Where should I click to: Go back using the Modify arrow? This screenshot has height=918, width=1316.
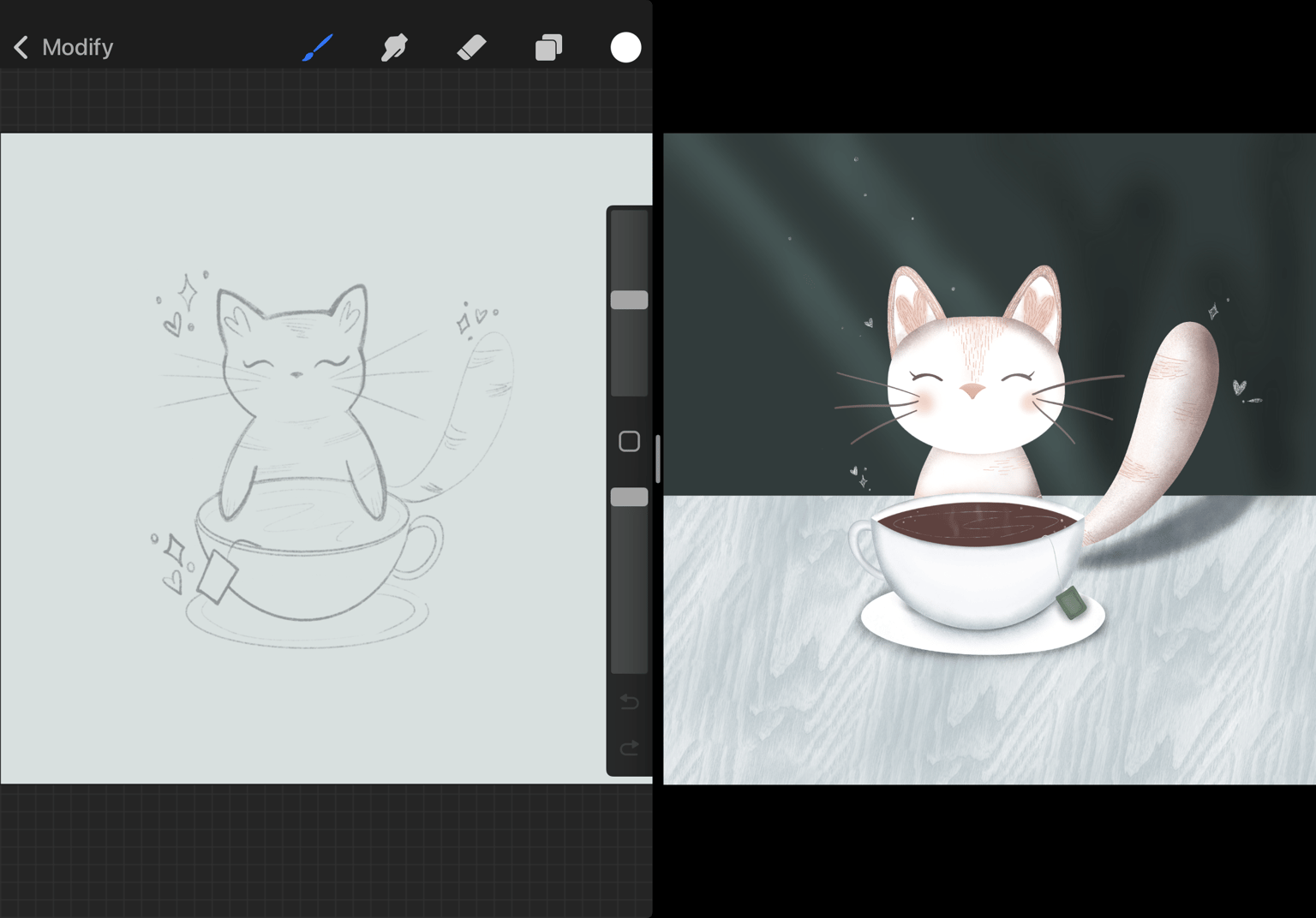[21, 47]
